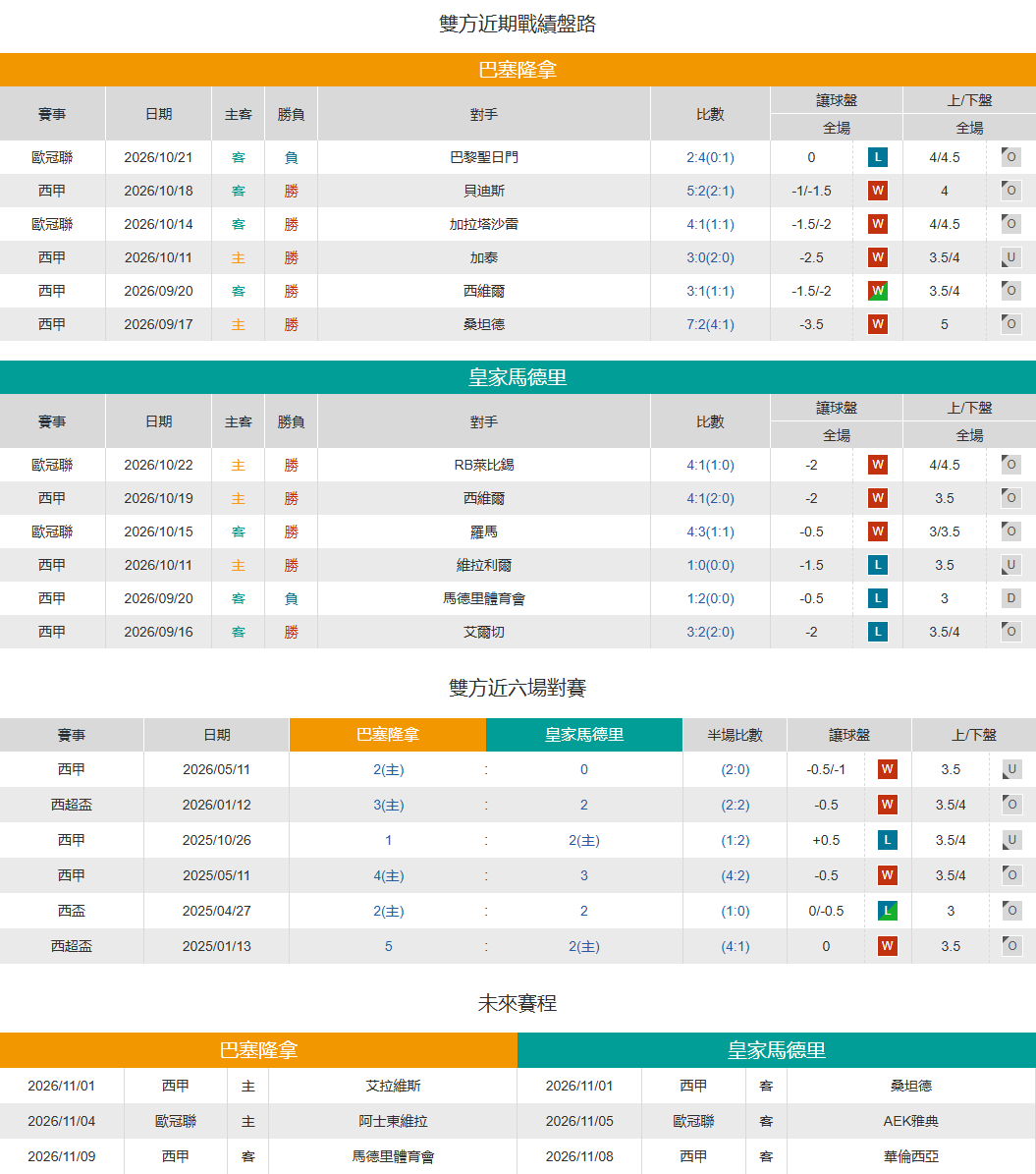Click half-time score (4:2) in head-to-head
This screenshot has width=1036, height=1174.
[x=735, y=875]
